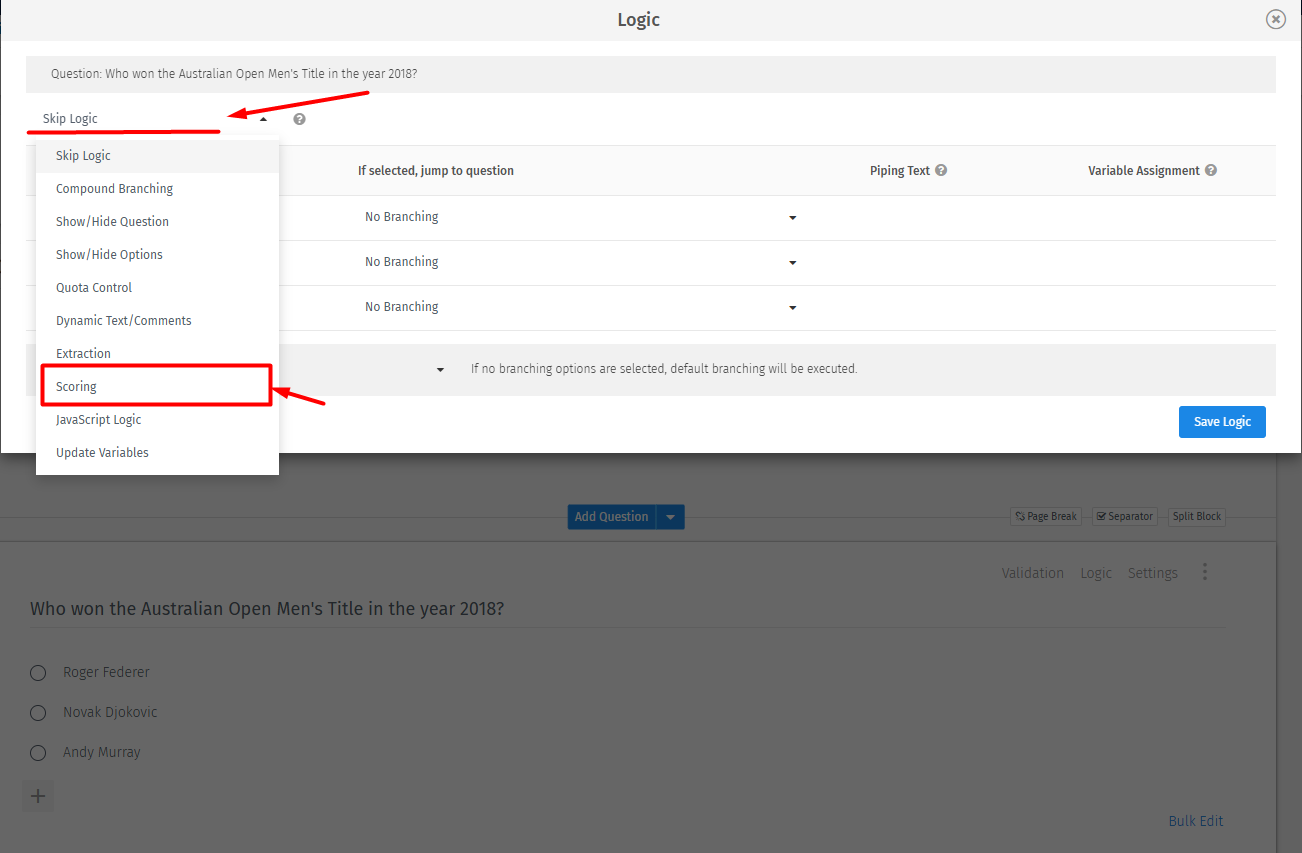1302x853 pixels.
Task: Select the Andy Murray radio button
Action: pyautogui.click(x=37, y=752)
